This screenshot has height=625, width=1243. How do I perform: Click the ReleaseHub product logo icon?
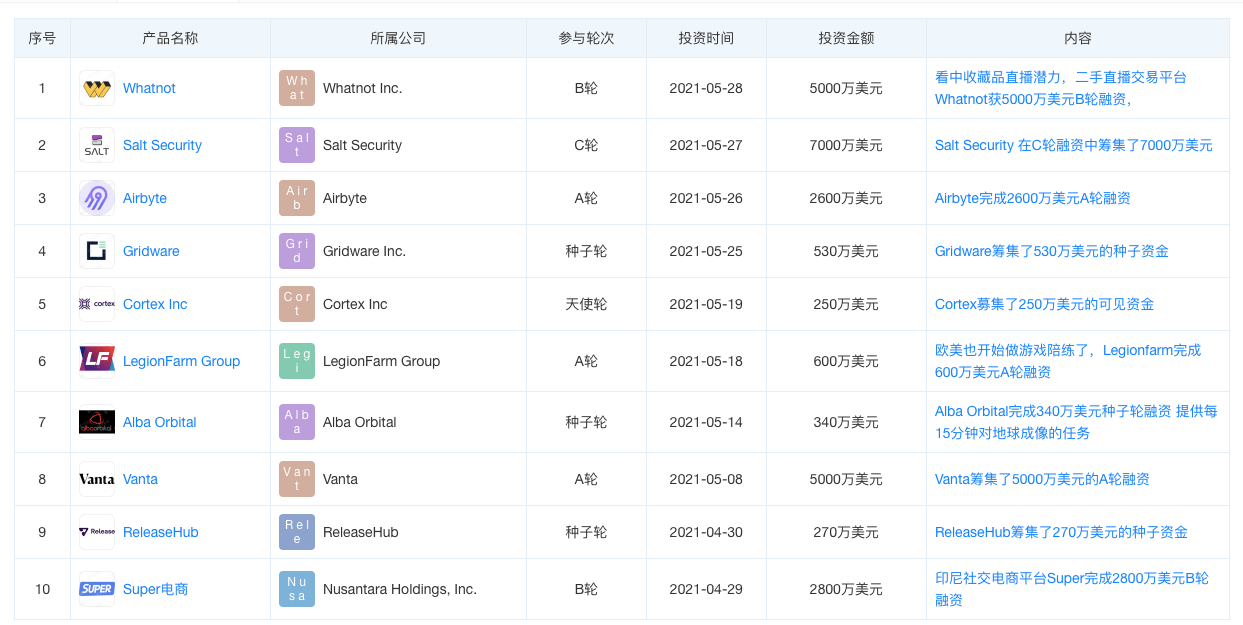pyautogui.click(x=97, y=532)
